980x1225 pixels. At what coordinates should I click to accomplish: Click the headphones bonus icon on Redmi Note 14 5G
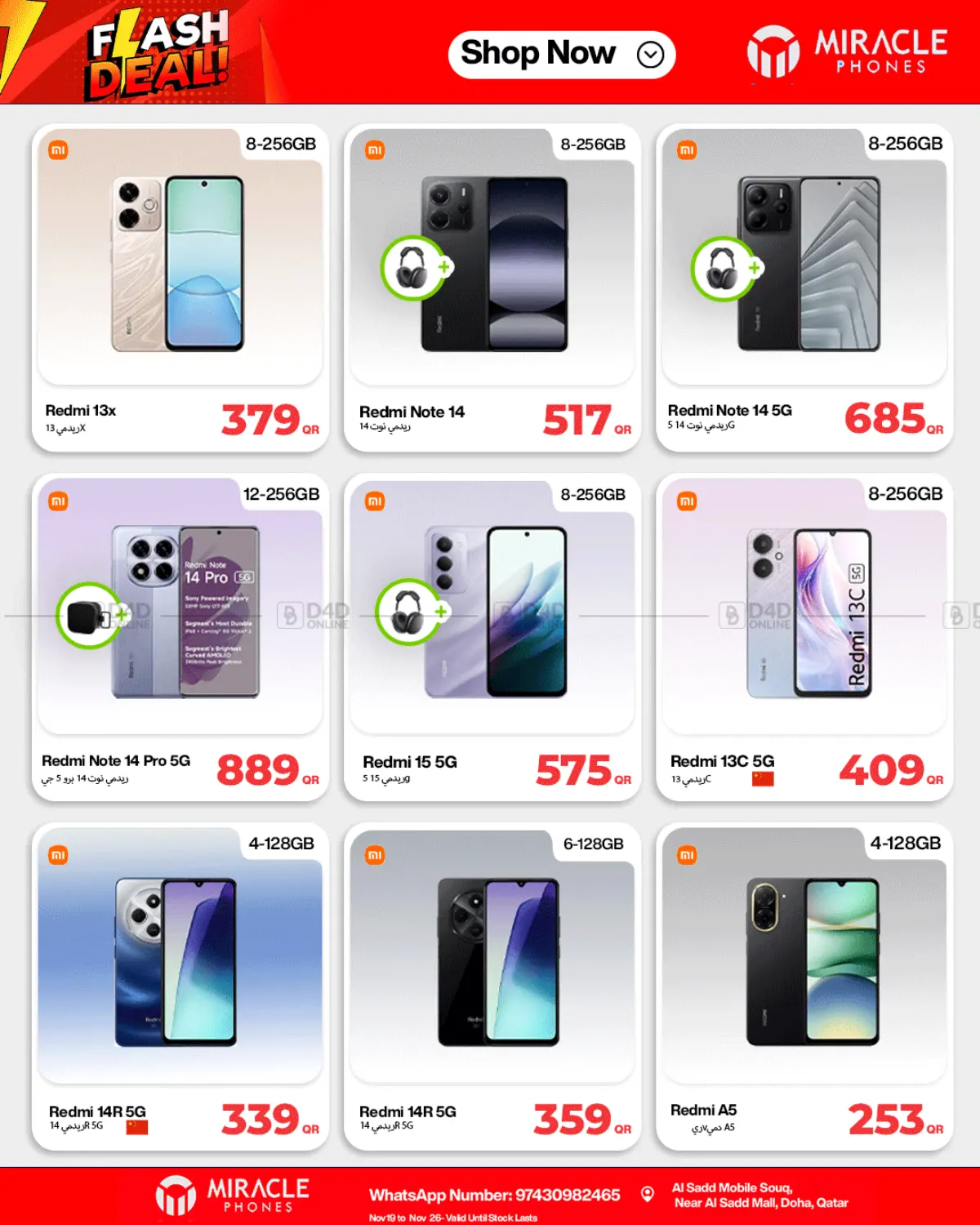click(725, 268)
